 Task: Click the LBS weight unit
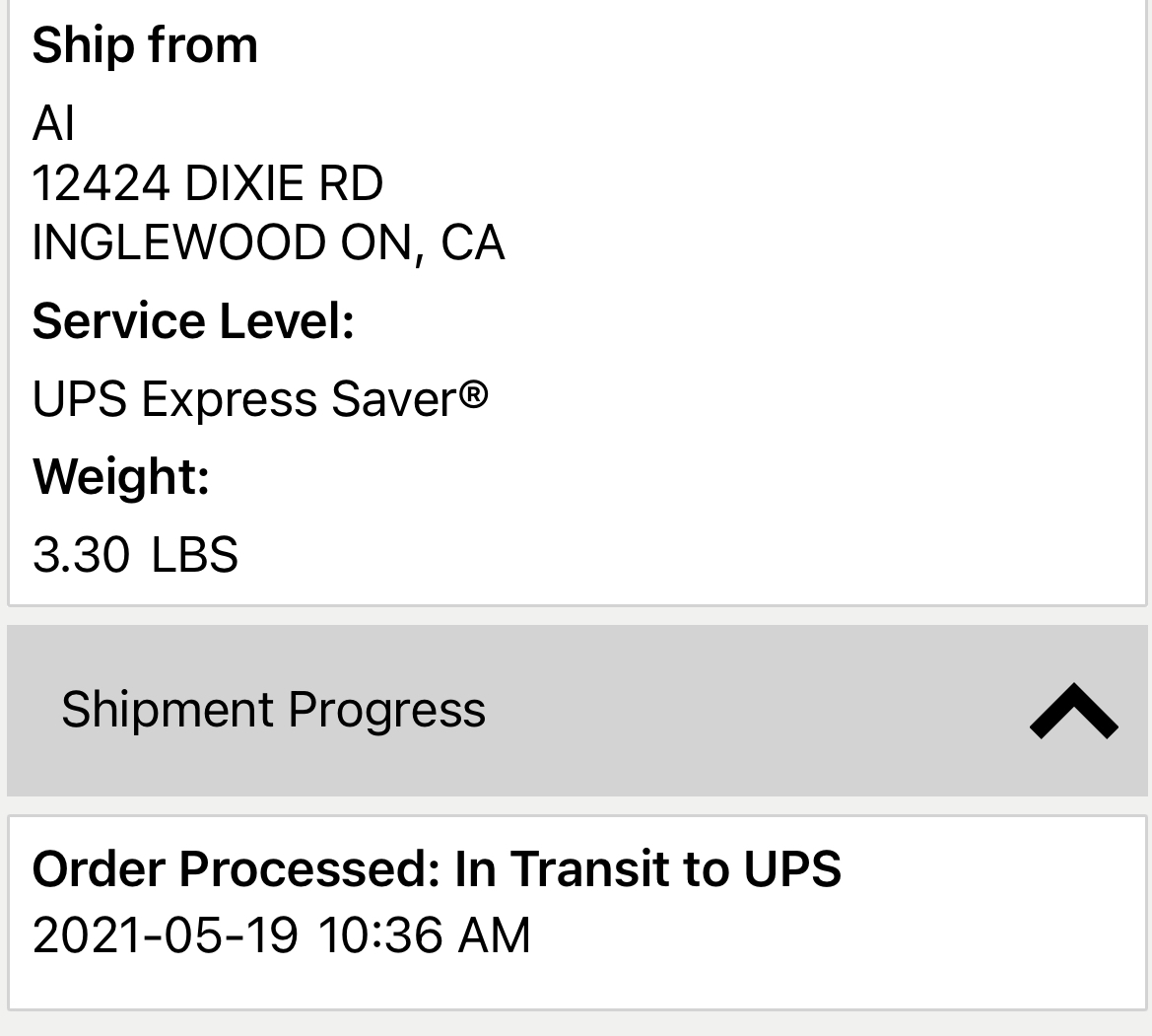point(195,554)
